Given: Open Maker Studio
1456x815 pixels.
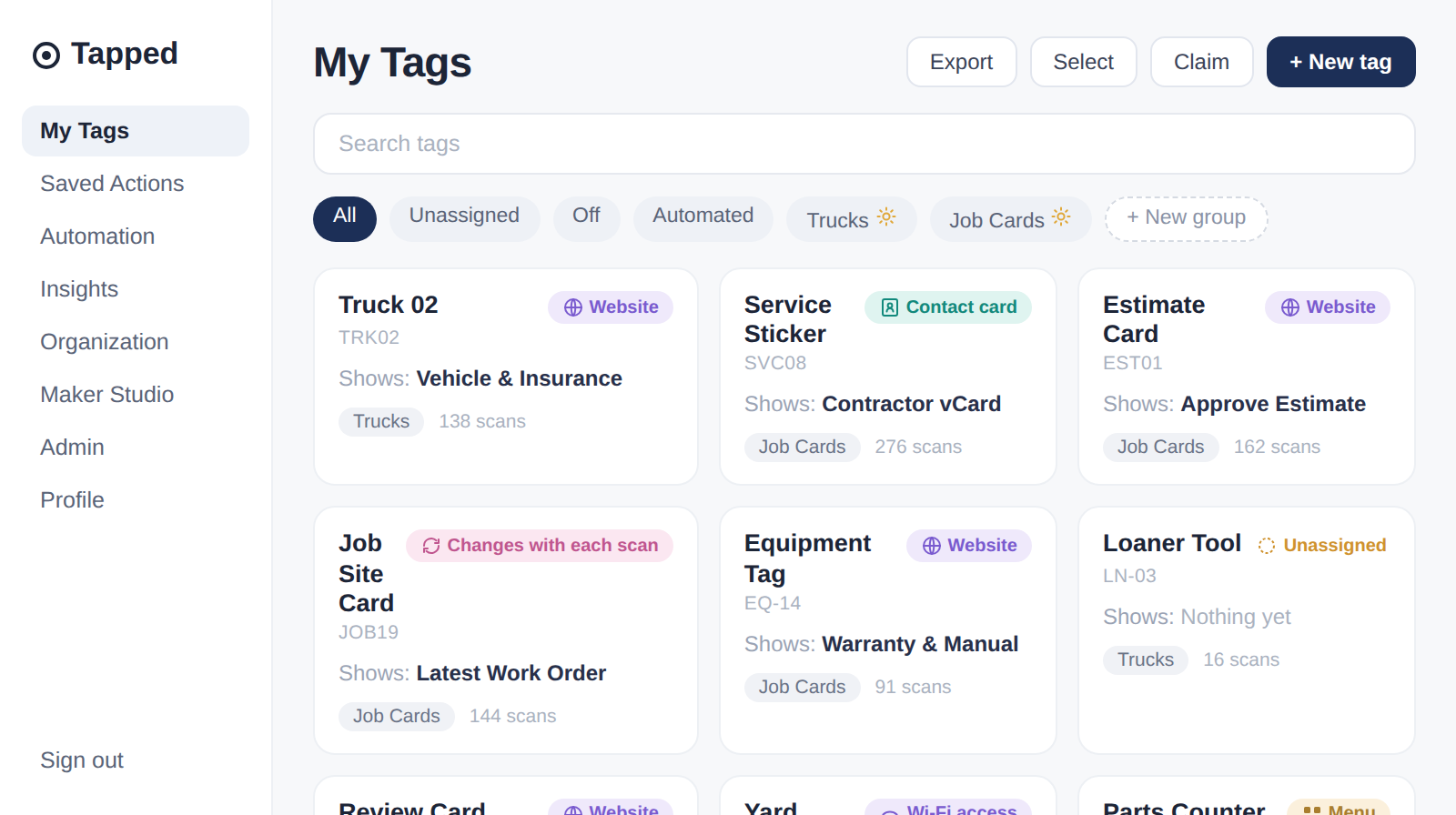Looking at the screenshot, I should point(136,395).
